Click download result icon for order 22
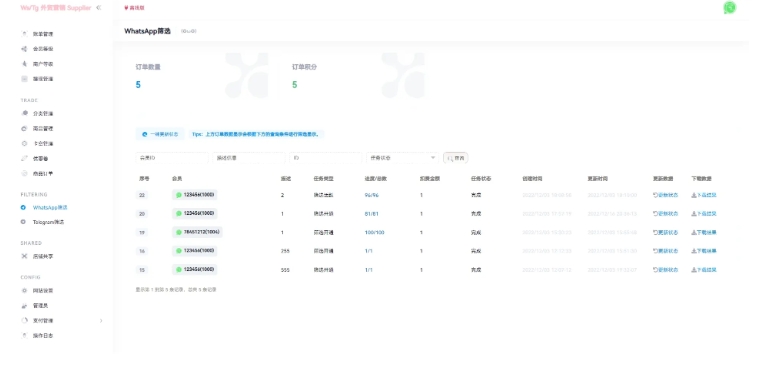 pos(704,195)
